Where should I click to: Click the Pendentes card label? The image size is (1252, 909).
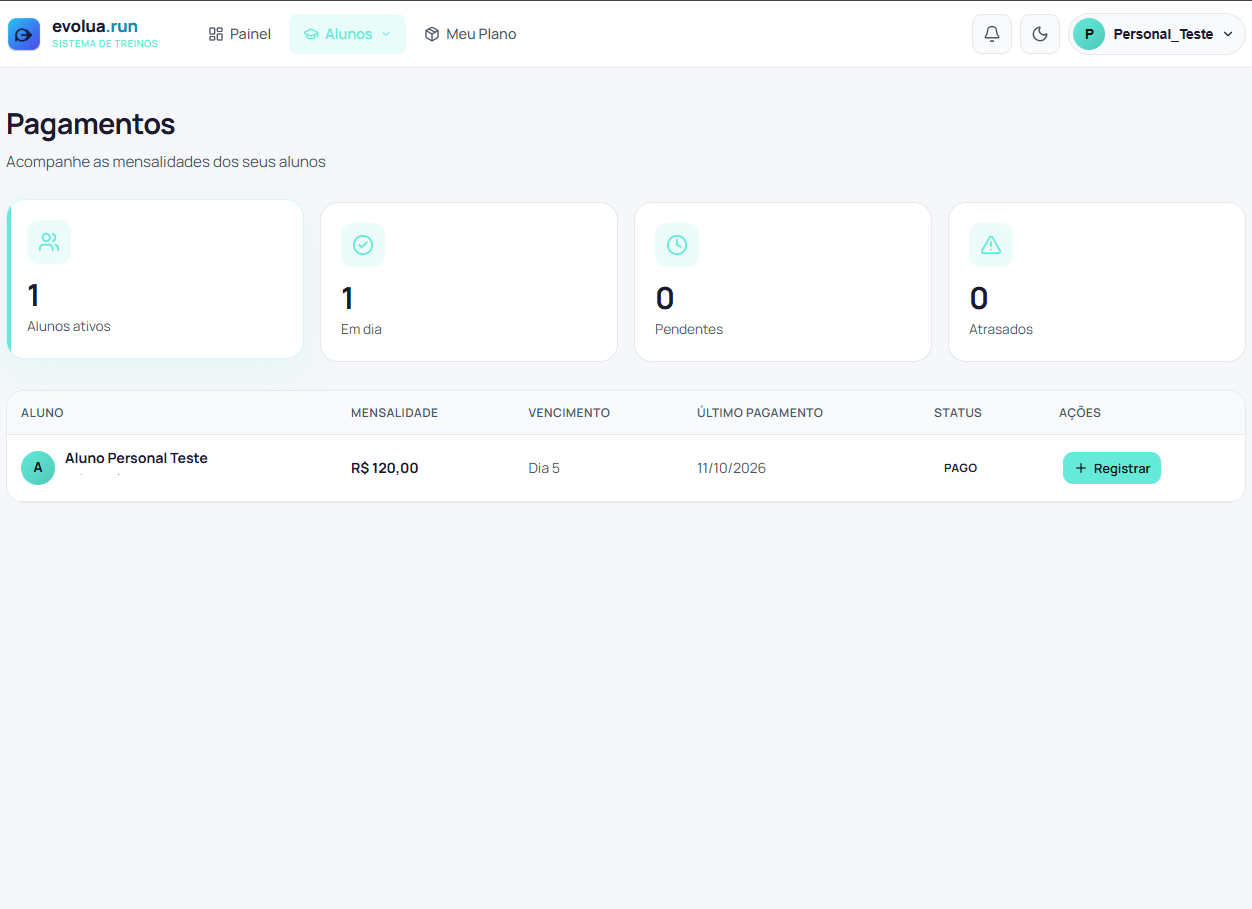click(x=689, y=329)
